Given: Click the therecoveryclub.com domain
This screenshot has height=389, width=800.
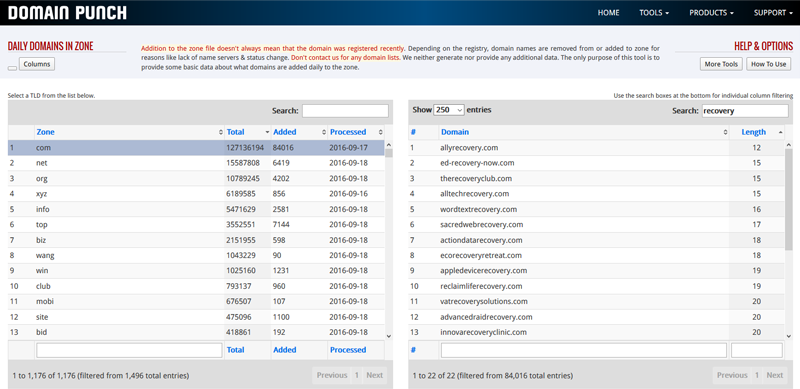Looking at the screenshot, I should tap(476, 179).
